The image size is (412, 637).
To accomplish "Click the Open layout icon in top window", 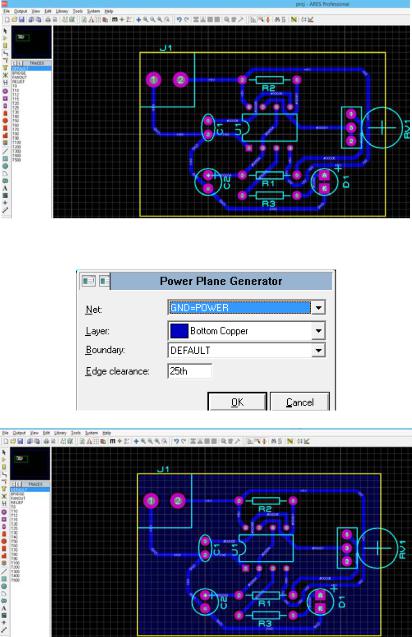I will click(x=14, y=20).
